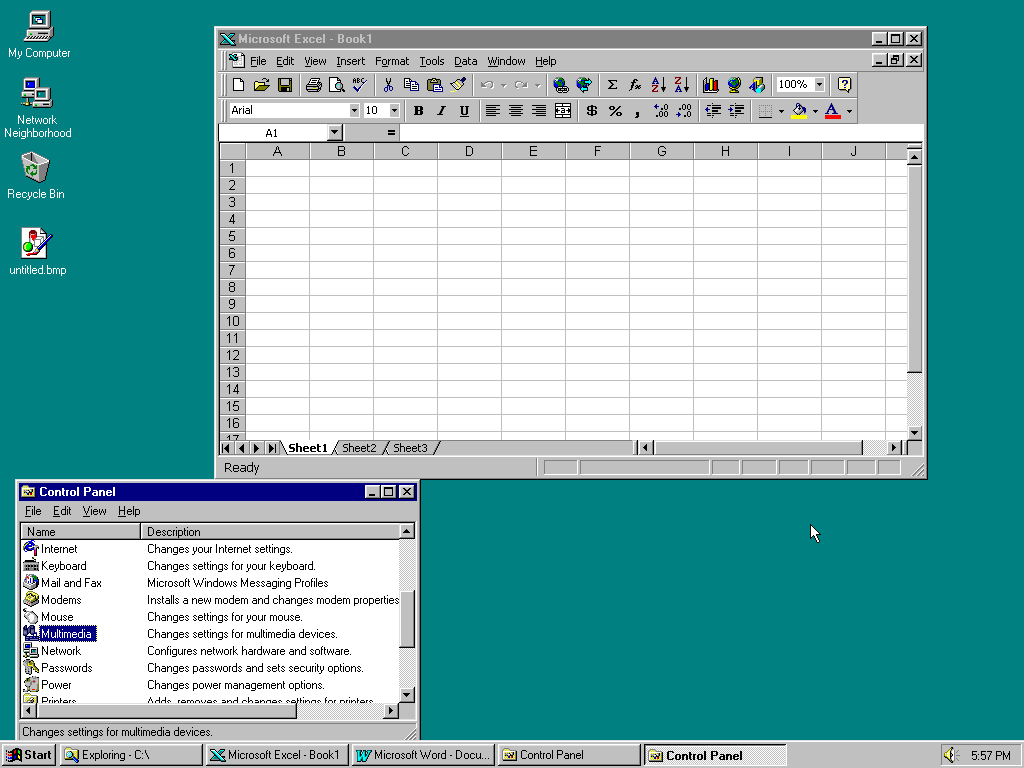
Task: Click the Excel formula bar input
Action: tap(661, 133)
